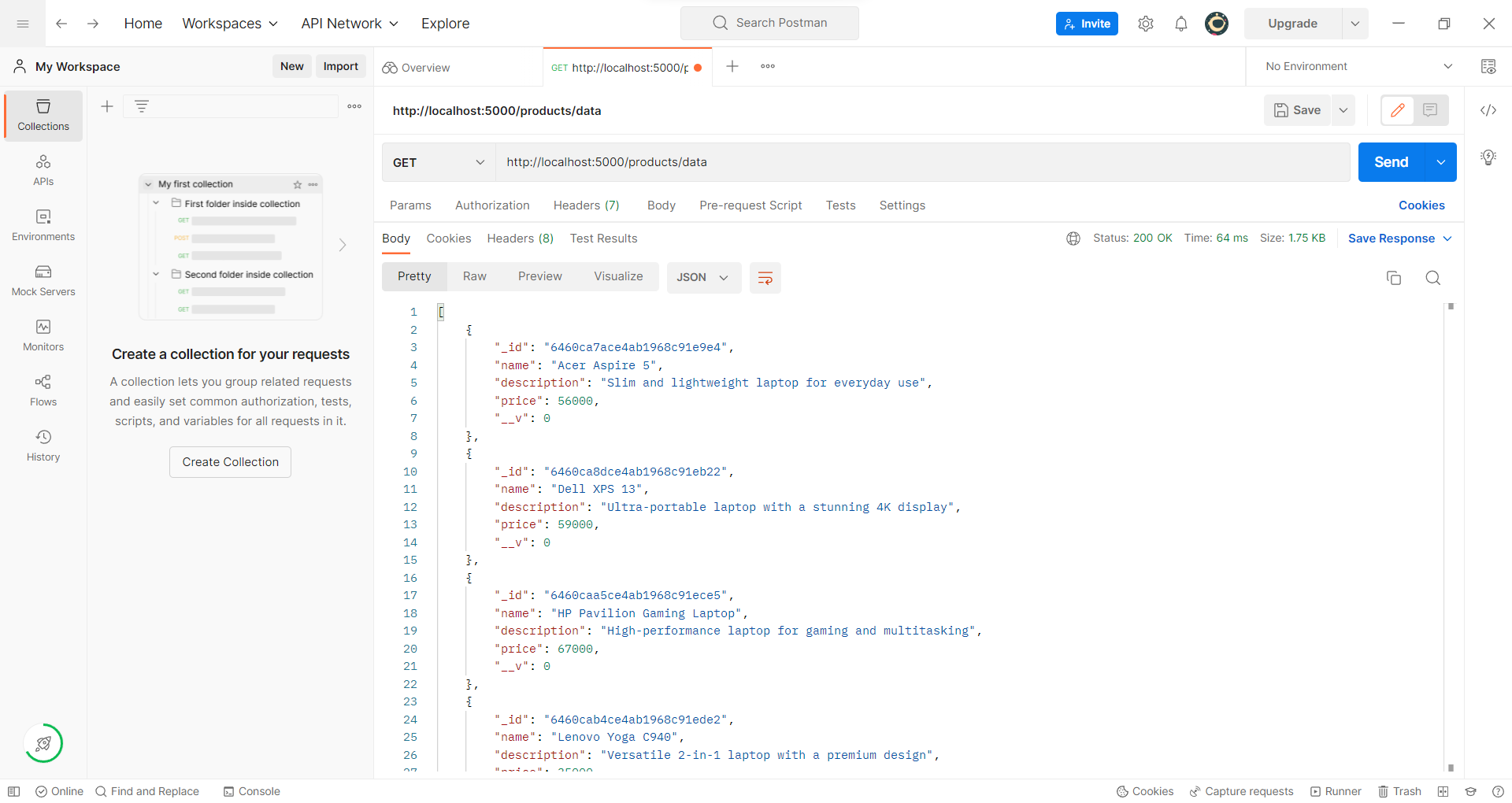This screenshot has width=1512, height=803.
Task: Open the Pre-request Script tab
Action: coord(750,205)
